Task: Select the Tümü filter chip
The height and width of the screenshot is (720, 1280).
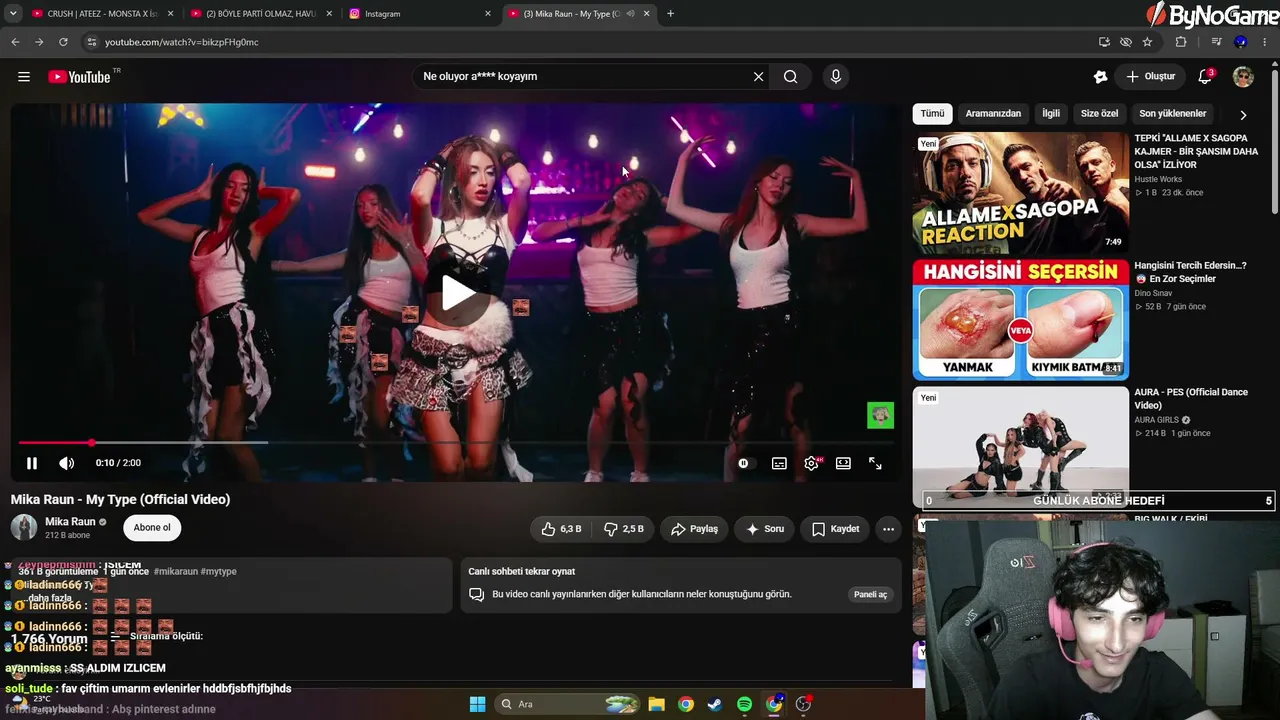Action: tap(932, 114)
